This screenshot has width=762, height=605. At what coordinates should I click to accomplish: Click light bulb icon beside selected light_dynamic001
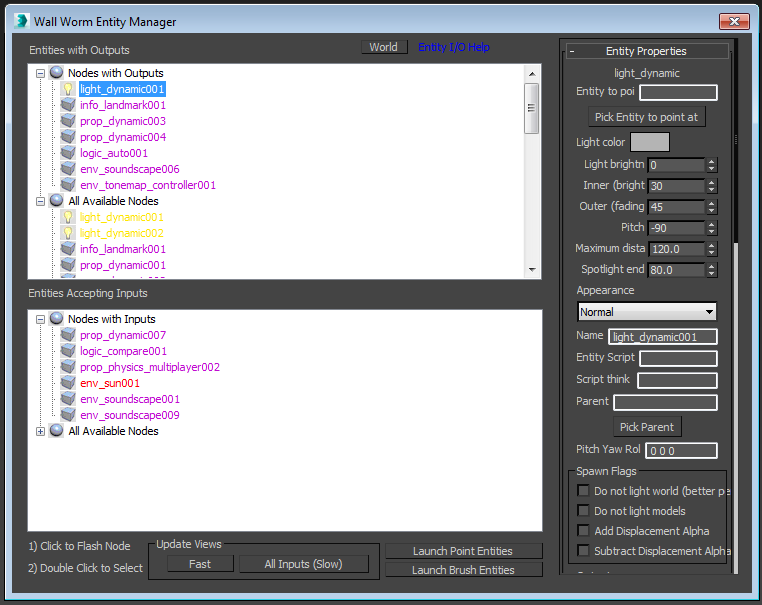coord(68,89)
